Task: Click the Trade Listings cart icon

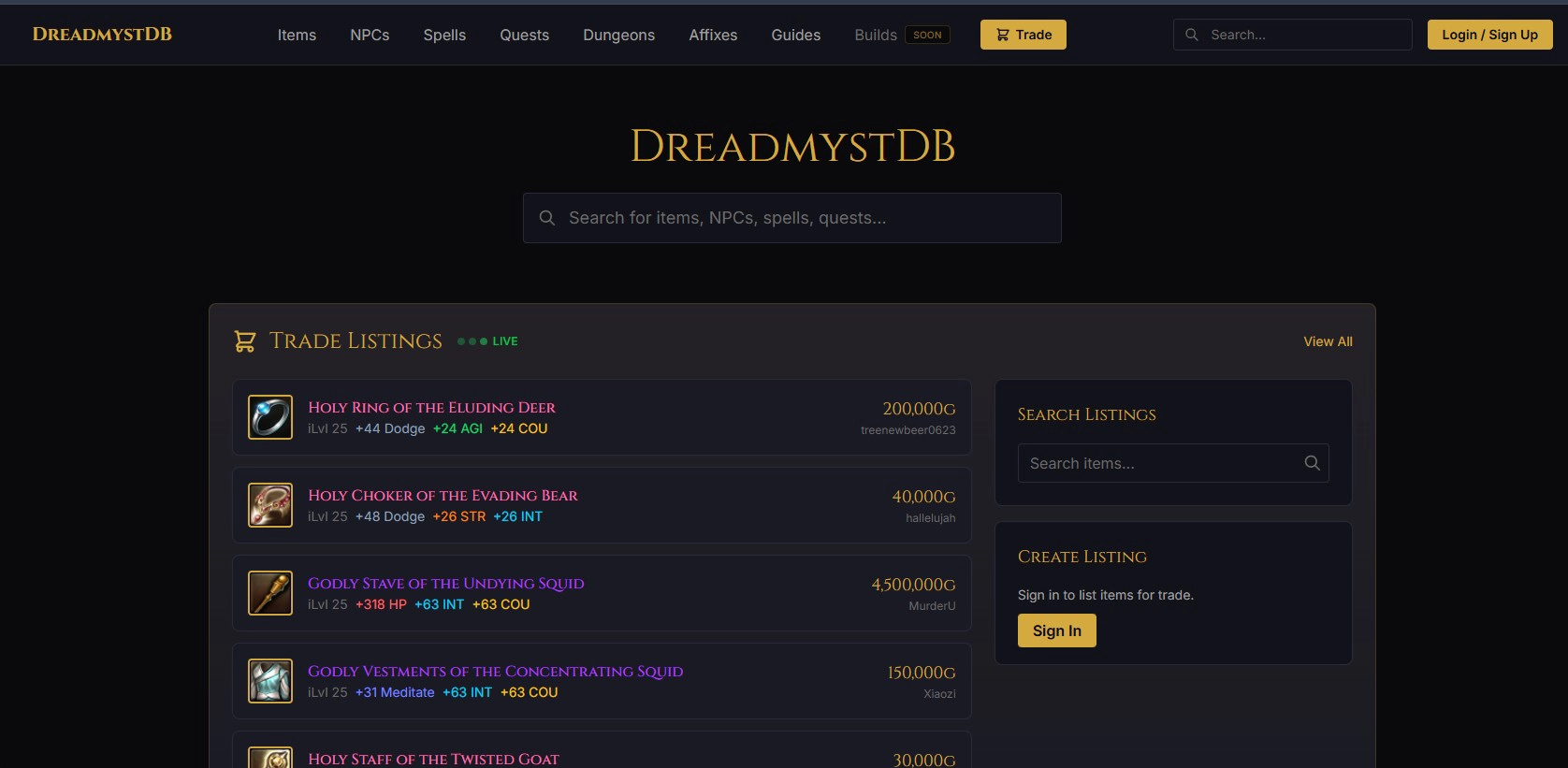Action: click(x=245, y=341)
